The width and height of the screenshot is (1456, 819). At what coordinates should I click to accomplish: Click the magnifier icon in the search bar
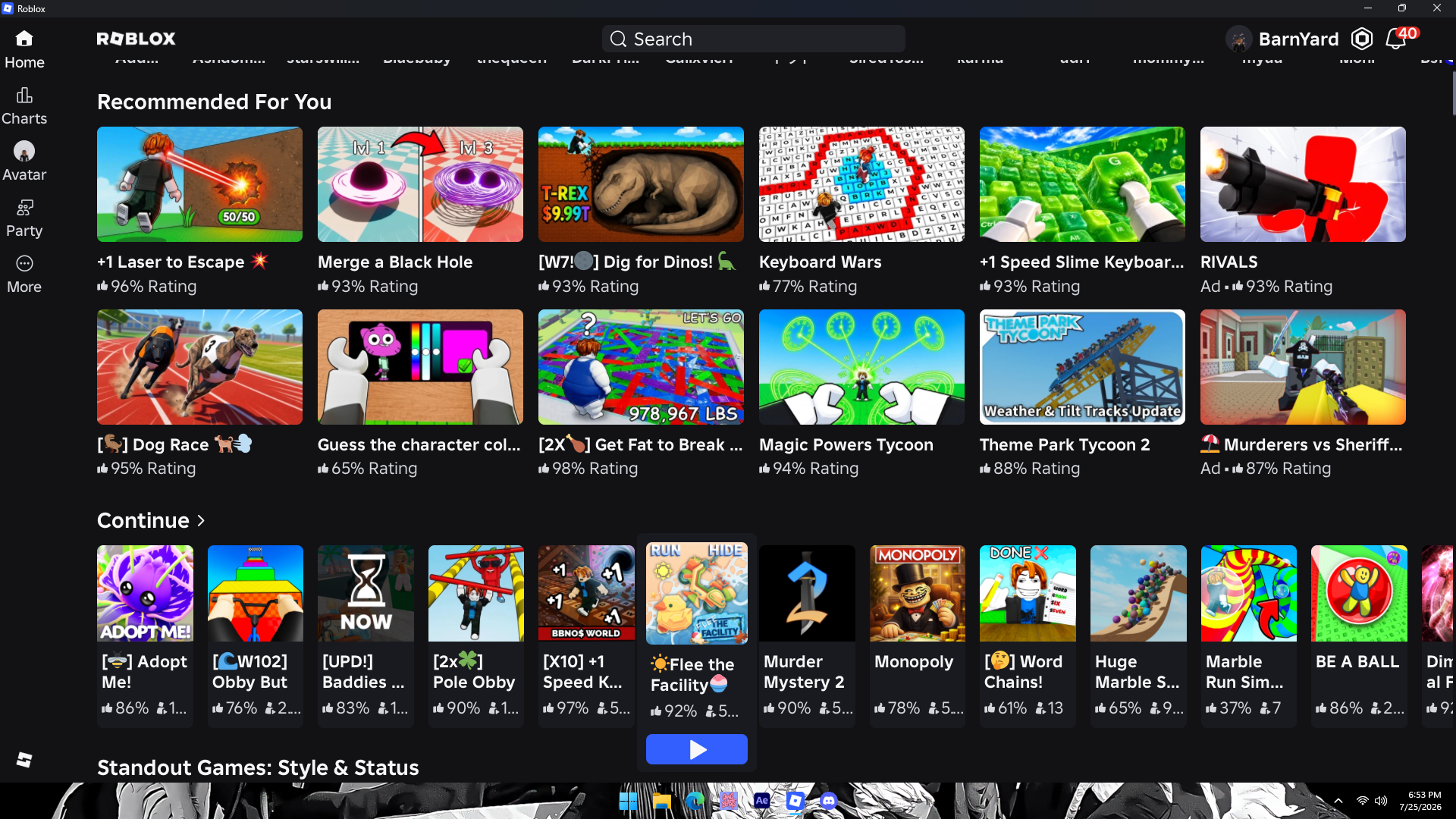click(618, 39)
